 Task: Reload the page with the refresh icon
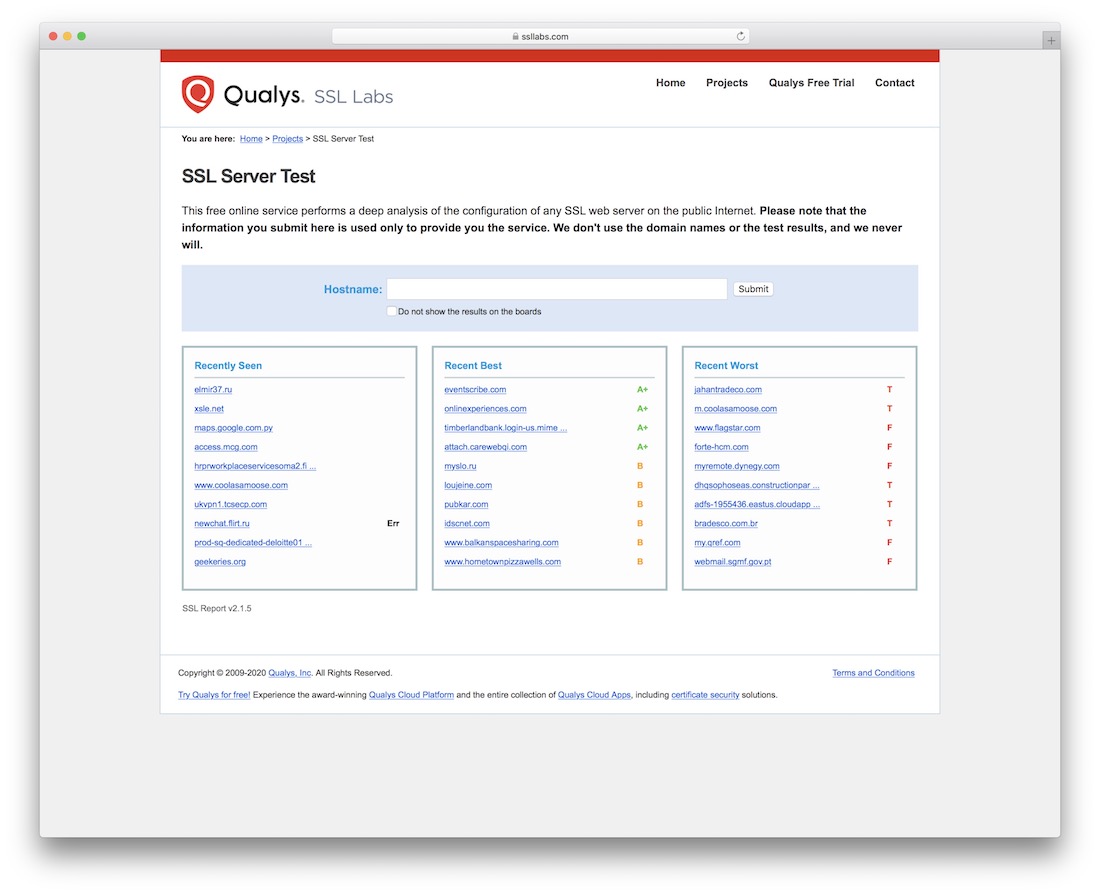(740, 36)
